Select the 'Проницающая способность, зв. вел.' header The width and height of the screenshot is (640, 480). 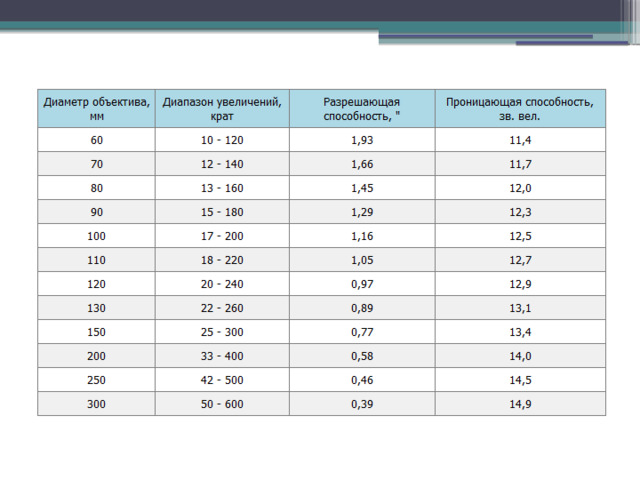pos(520,109)
